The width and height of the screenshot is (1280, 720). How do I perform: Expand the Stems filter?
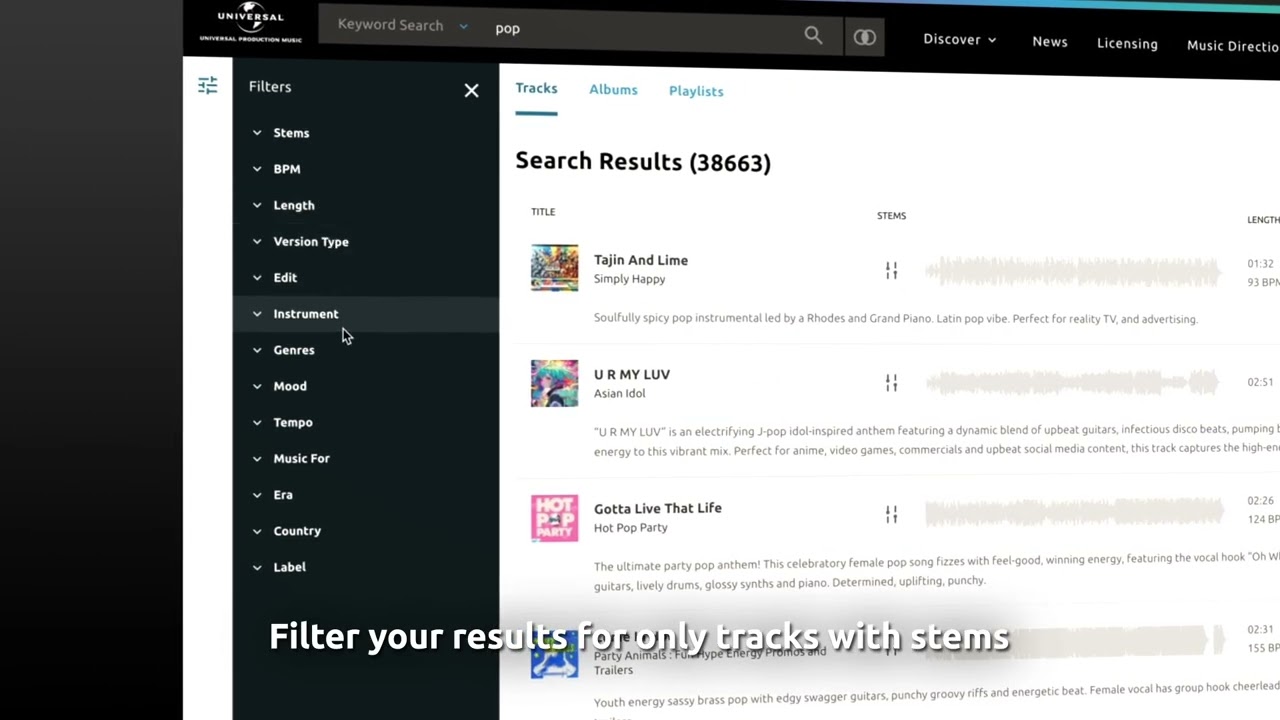tap(366, 133)
